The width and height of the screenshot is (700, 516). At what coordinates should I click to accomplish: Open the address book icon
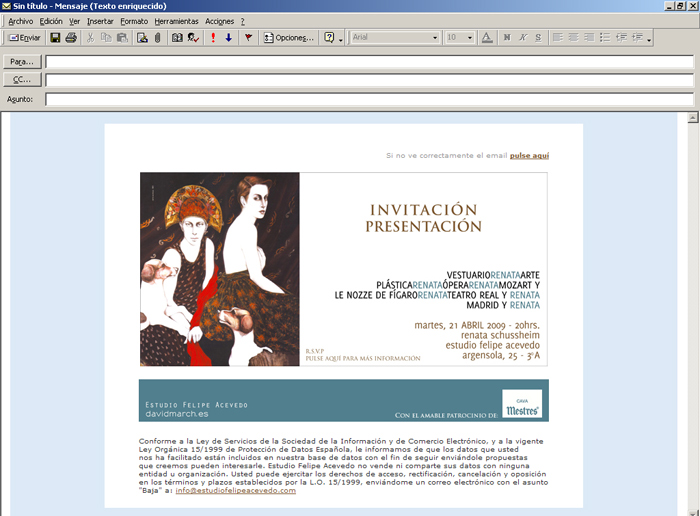pyautogui.click(x=177, y=38)
